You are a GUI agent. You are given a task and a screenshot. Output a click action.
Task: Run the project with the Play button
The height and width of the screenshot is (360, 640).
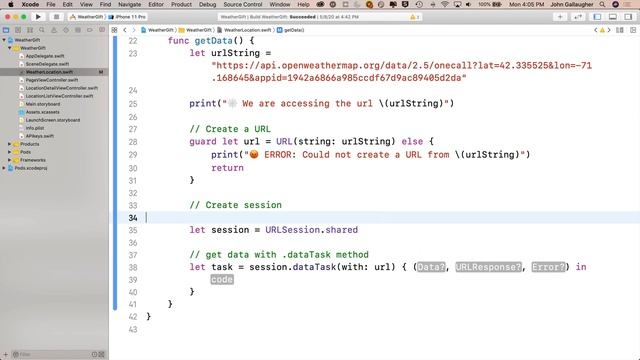[x=38, y=17]
